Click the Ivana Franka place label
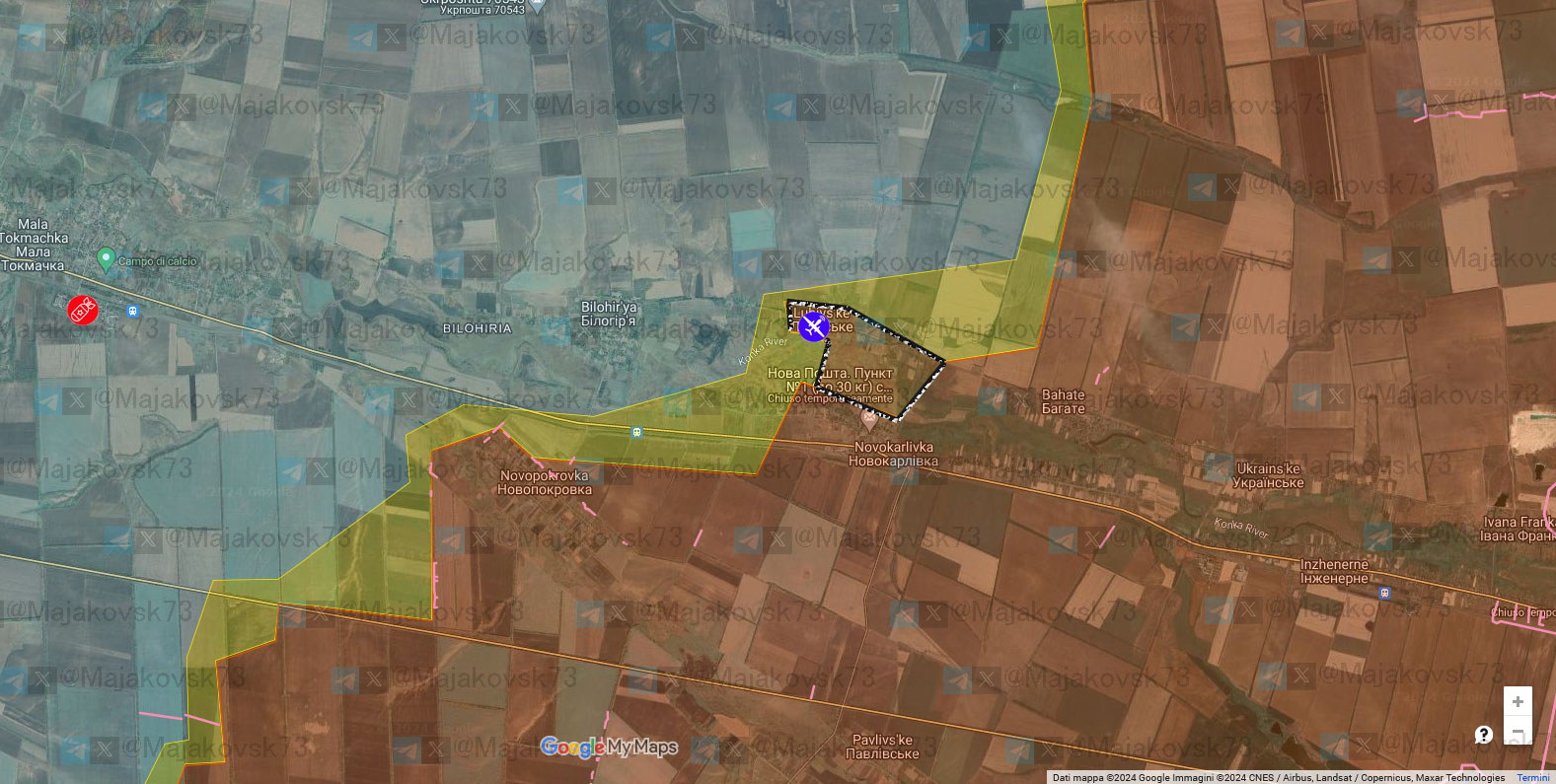 pos(1518,529)
